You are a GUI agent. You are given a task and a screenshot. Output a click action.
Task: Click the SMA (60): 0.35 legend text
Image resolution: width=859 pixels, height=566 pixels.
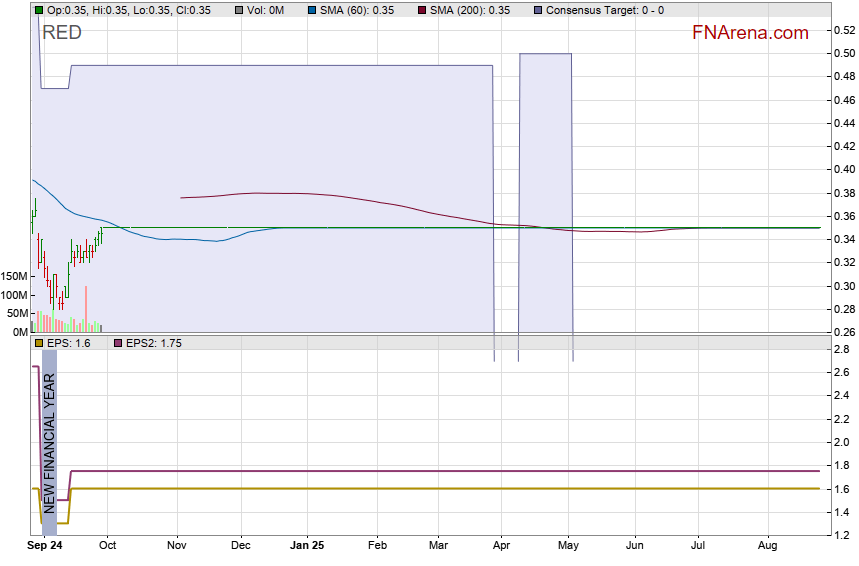(x=357, y=10)
